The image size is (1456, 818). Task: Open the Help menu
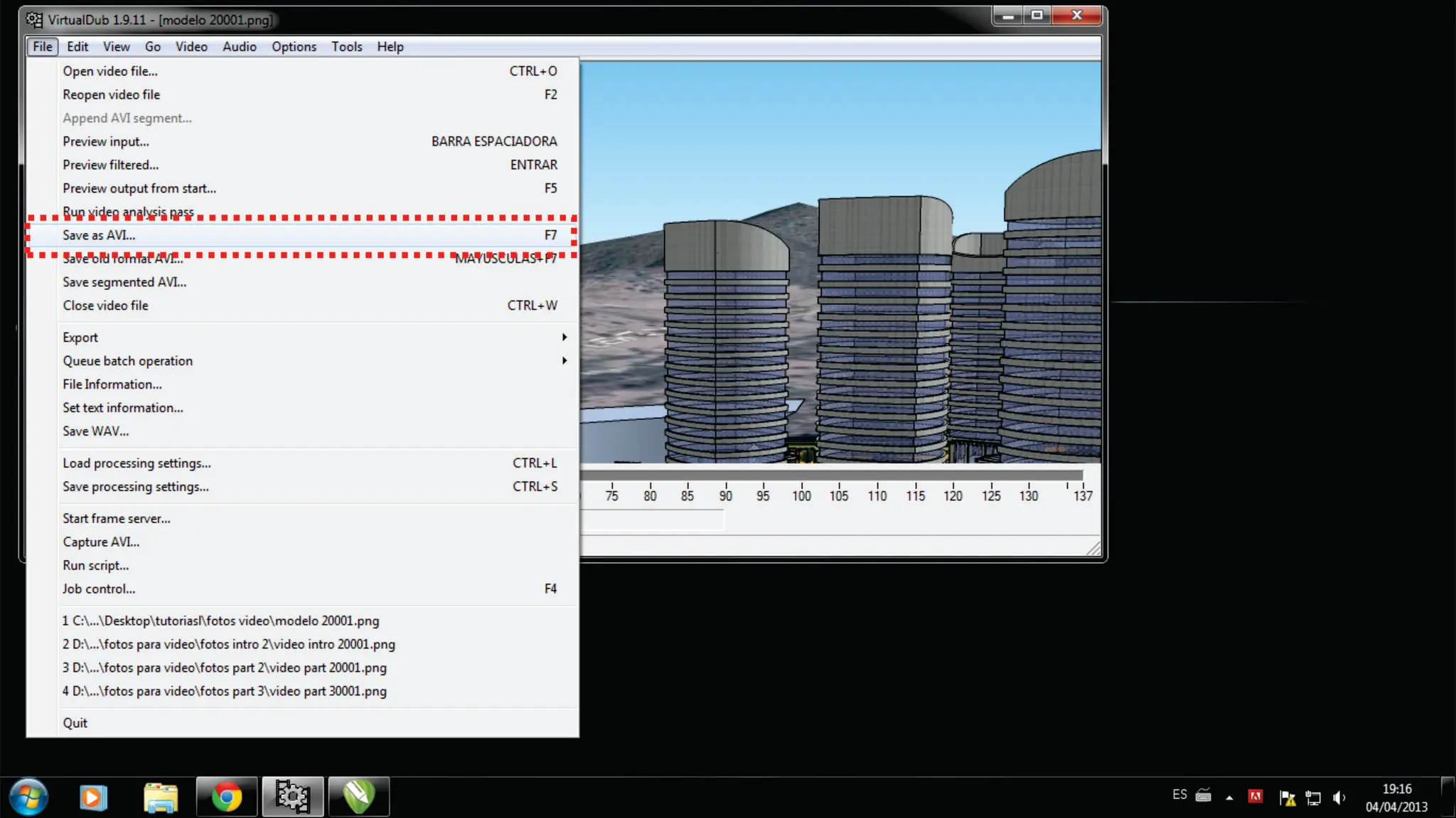[x=390, y=47]
